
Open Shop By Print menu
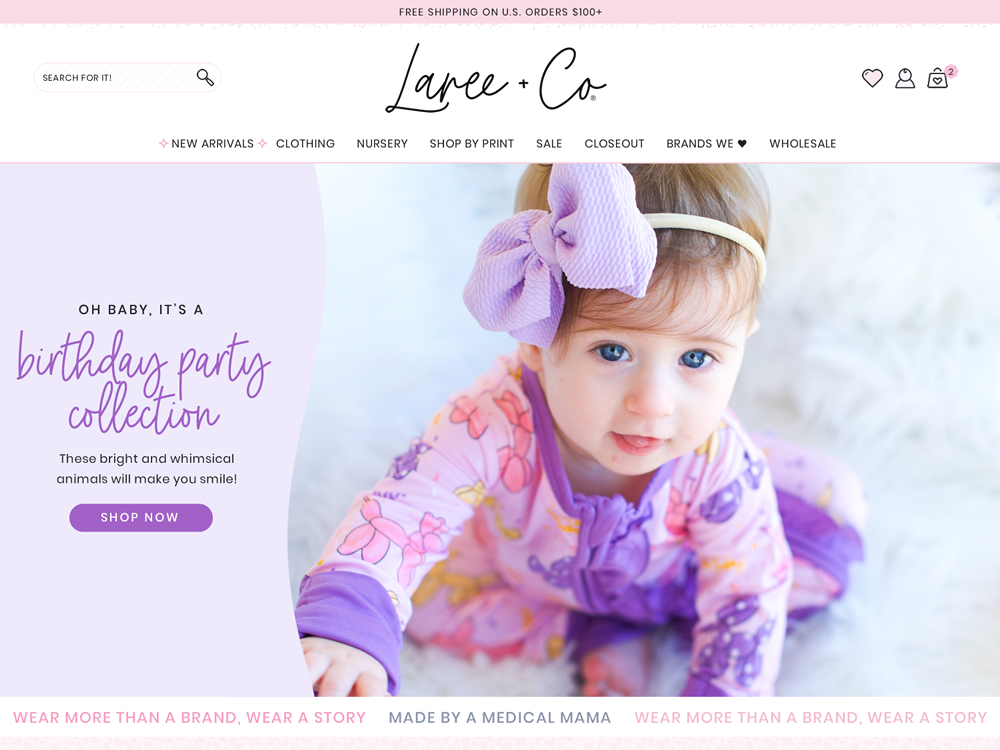point(471,143)
